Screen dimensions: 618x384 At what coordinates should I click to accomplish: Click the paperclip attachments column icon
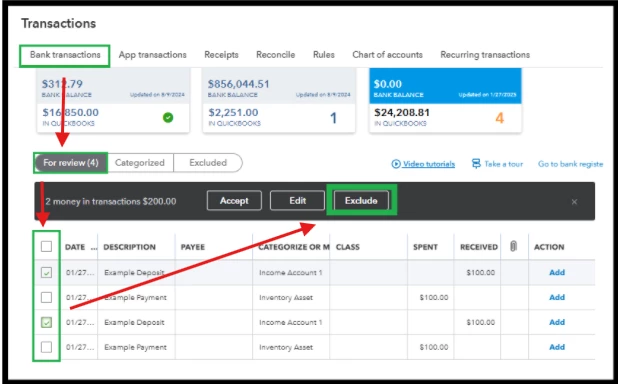(x=513, y=246)
